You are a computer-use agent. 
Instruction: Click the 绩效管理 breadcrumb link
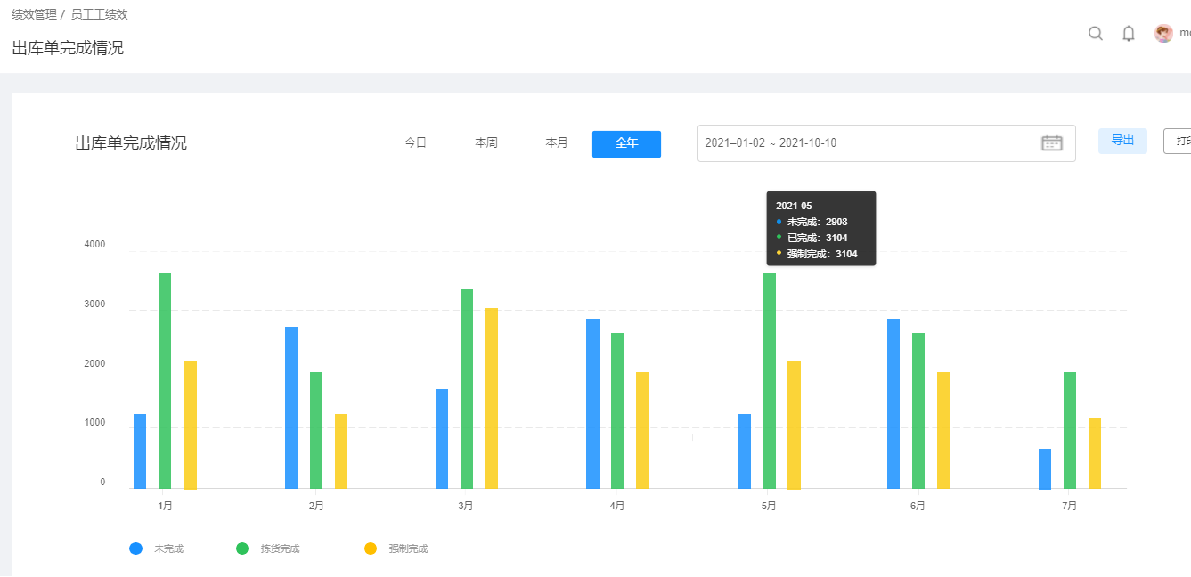(x=34, y=15)
